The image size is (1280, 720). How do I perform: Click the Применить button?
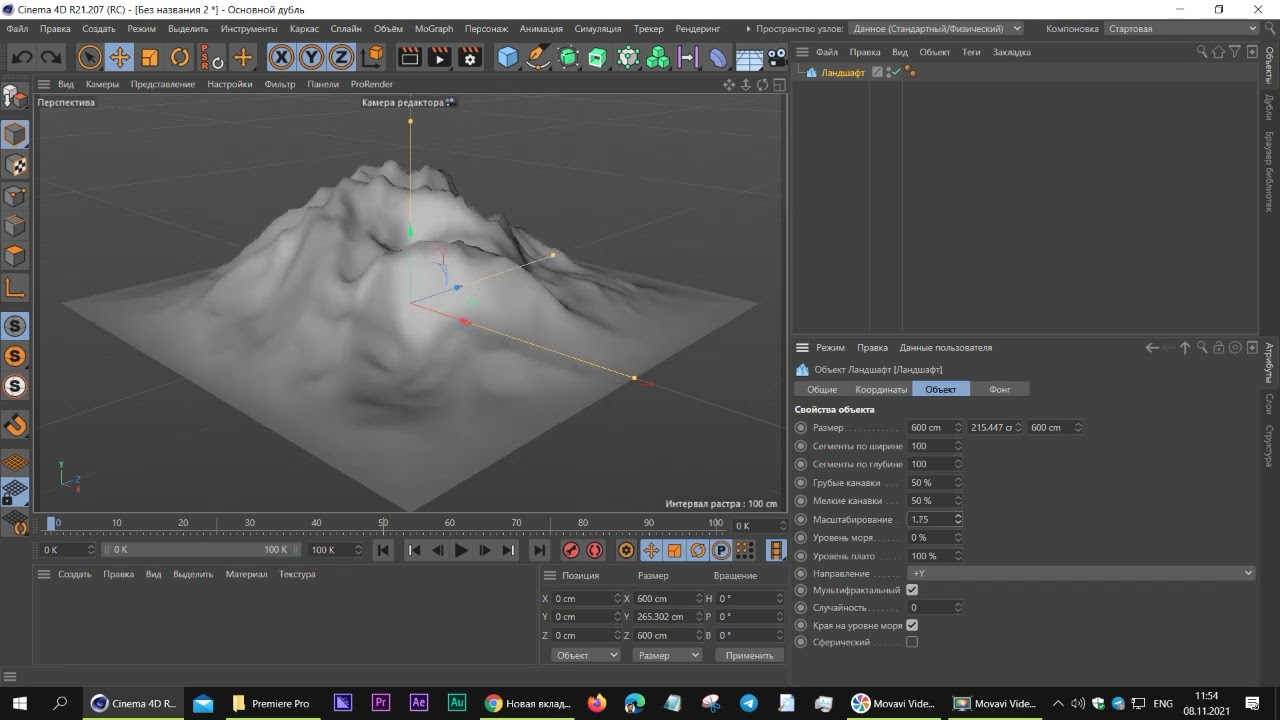click(x=750, y=655)
